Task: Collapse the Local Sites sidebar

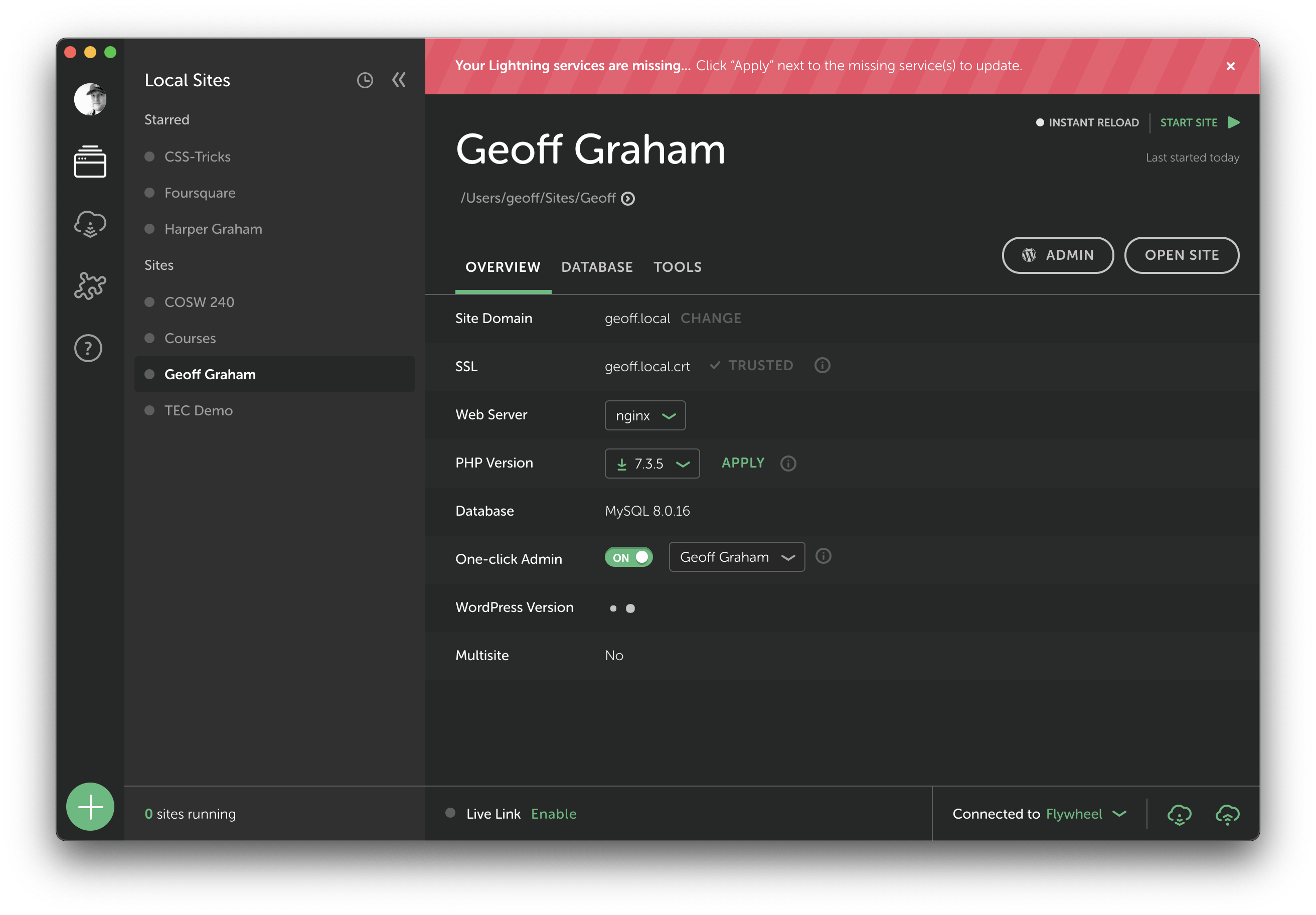Action: [x=399, y=80]
